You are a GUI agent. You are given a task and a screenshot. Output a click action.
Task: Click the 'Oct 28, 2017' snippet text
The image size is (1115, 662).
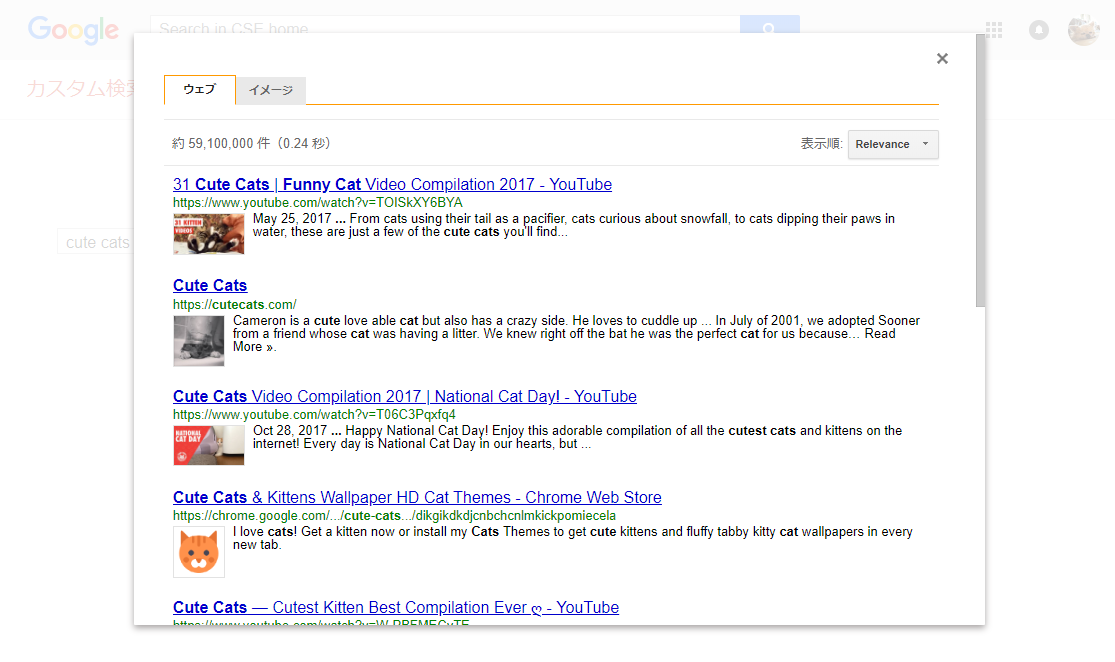(x=290, y=431)
